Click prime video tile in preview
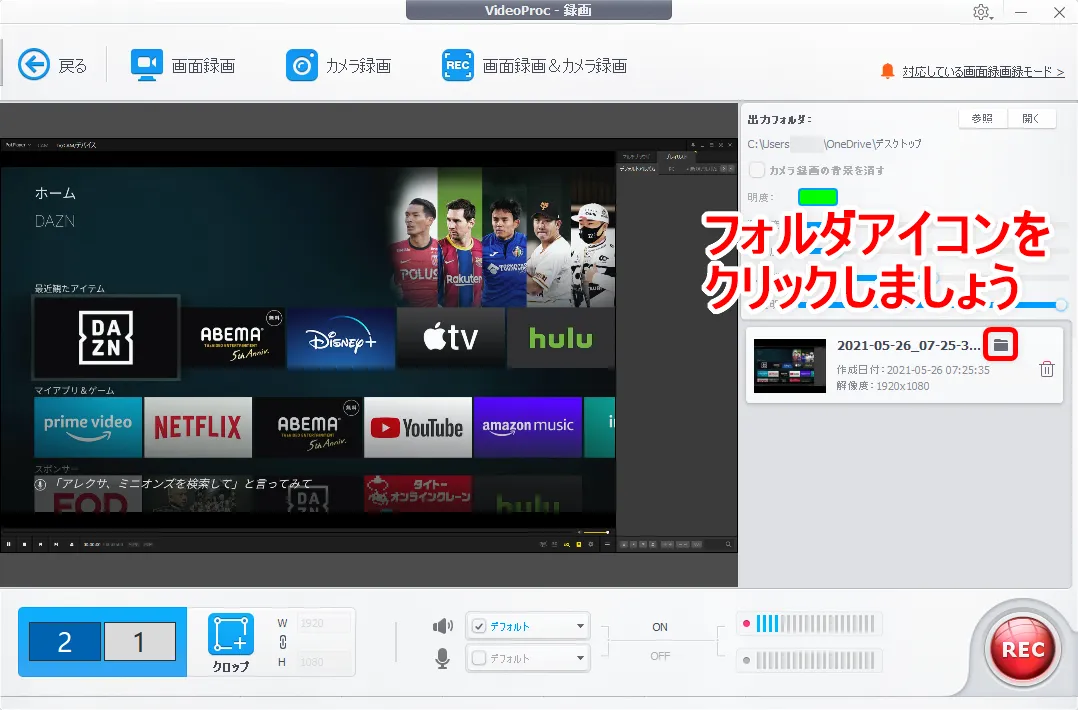Image resolution: width=1078 pixels, height=710 pixels. [88, 427]
